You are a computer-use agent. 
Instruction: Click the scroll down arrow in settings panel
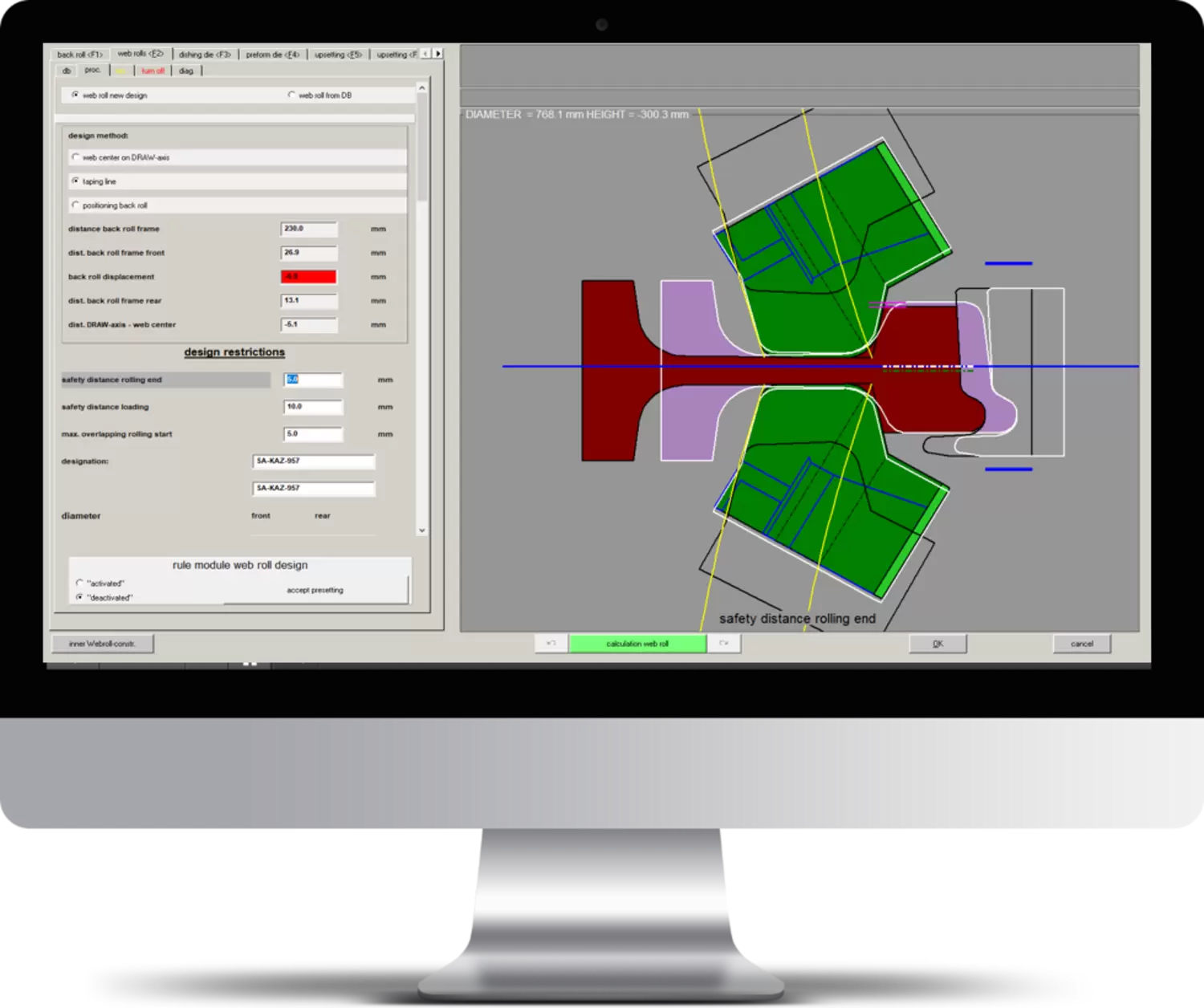(x=422, y=530)
